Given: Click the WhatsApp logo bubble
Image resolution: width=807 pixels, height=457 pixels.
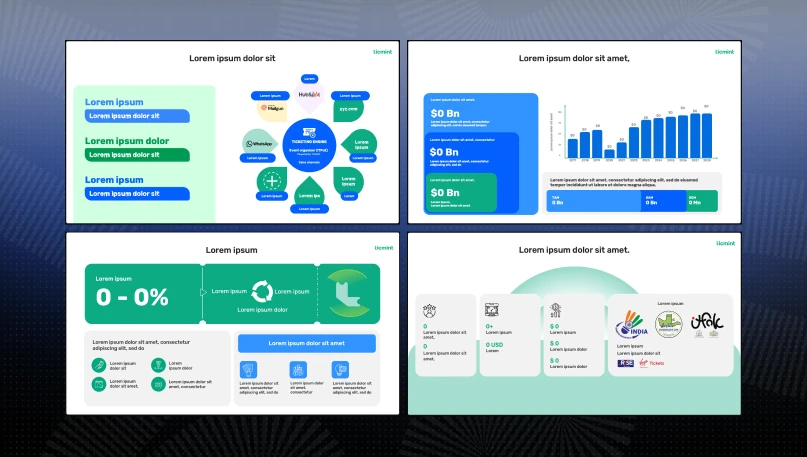Looking at the screenshot, I should [x=259, y=143].
